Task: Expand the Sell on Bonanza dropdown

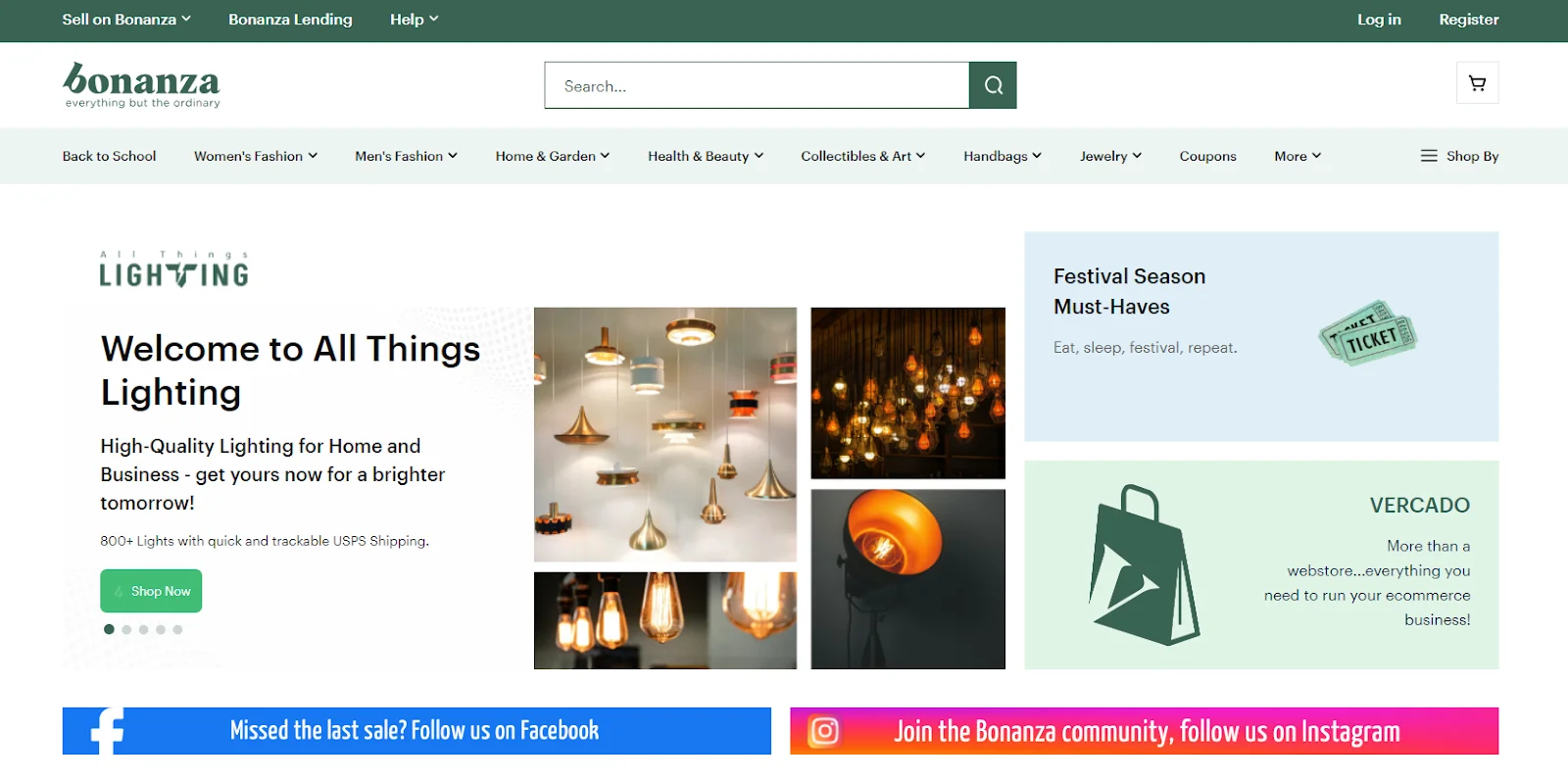Action: pyautogui.click(x=125, y=20)
